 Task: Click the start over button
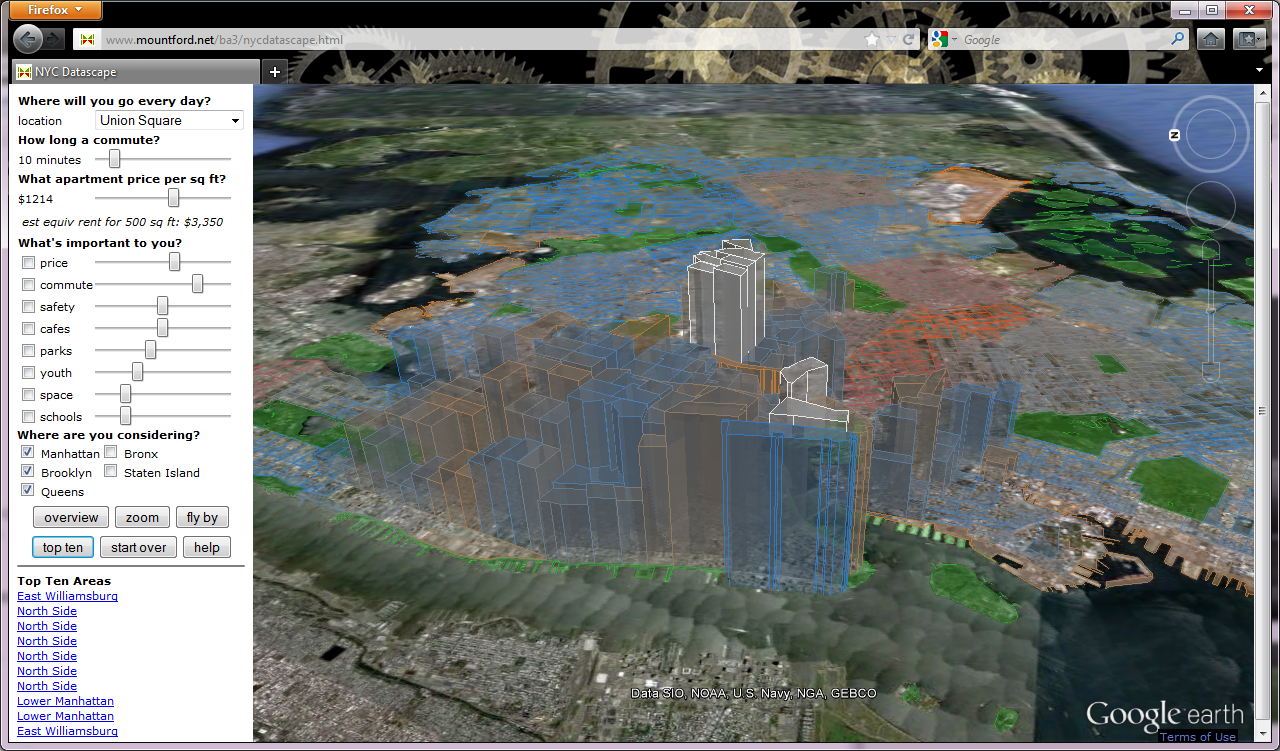[x=139, y=547]
